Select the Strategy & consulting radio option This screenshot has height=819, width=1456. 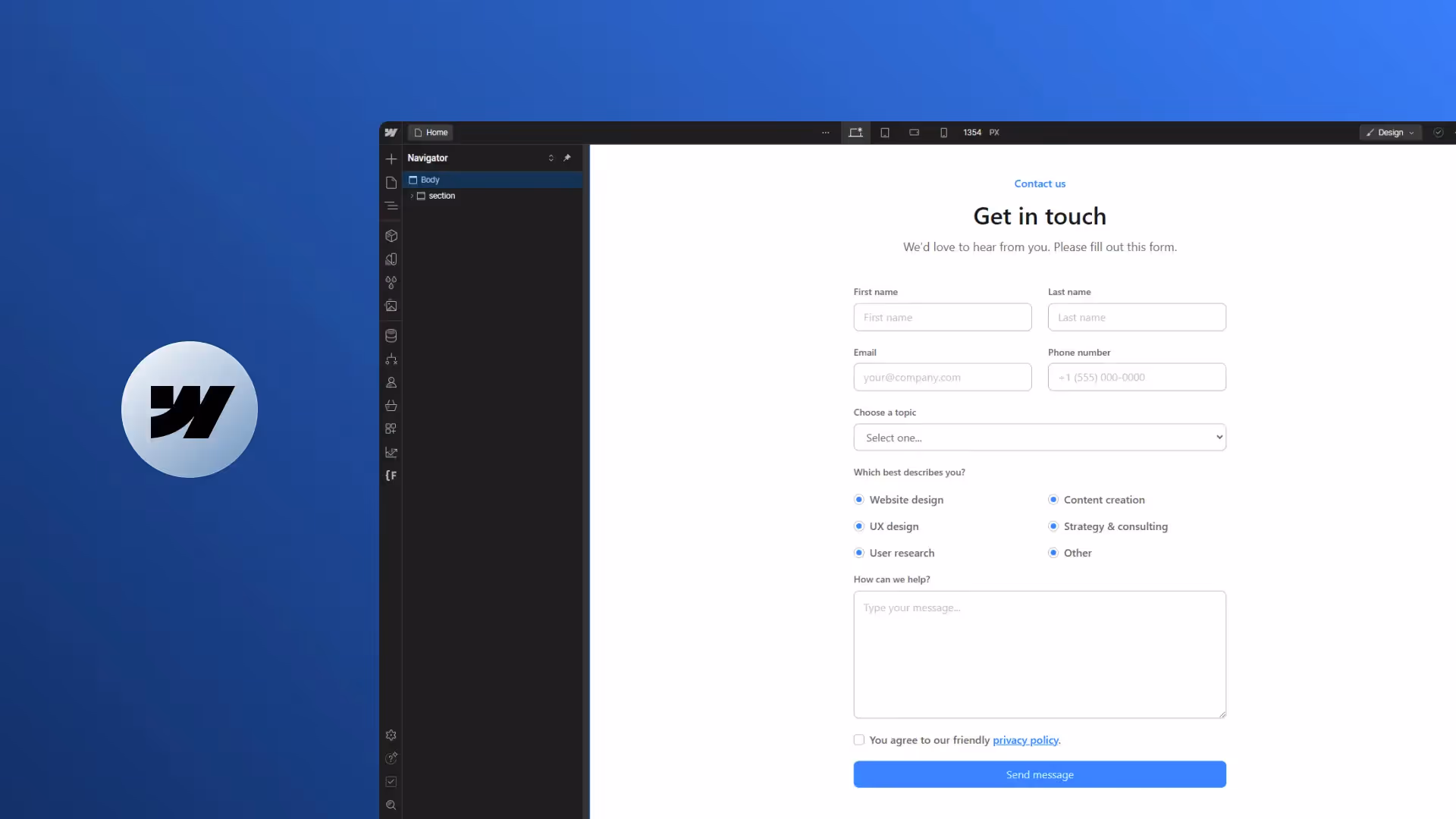(x=1053, y=526)
